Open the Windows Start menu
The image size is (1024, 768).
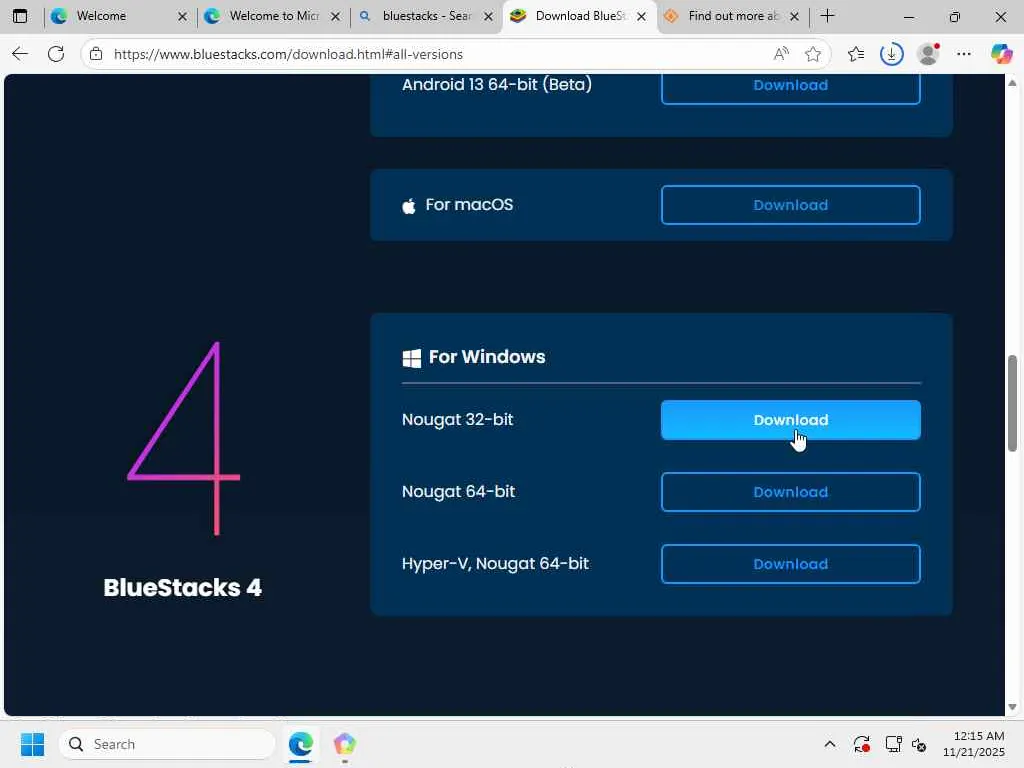tap(32, 744)
